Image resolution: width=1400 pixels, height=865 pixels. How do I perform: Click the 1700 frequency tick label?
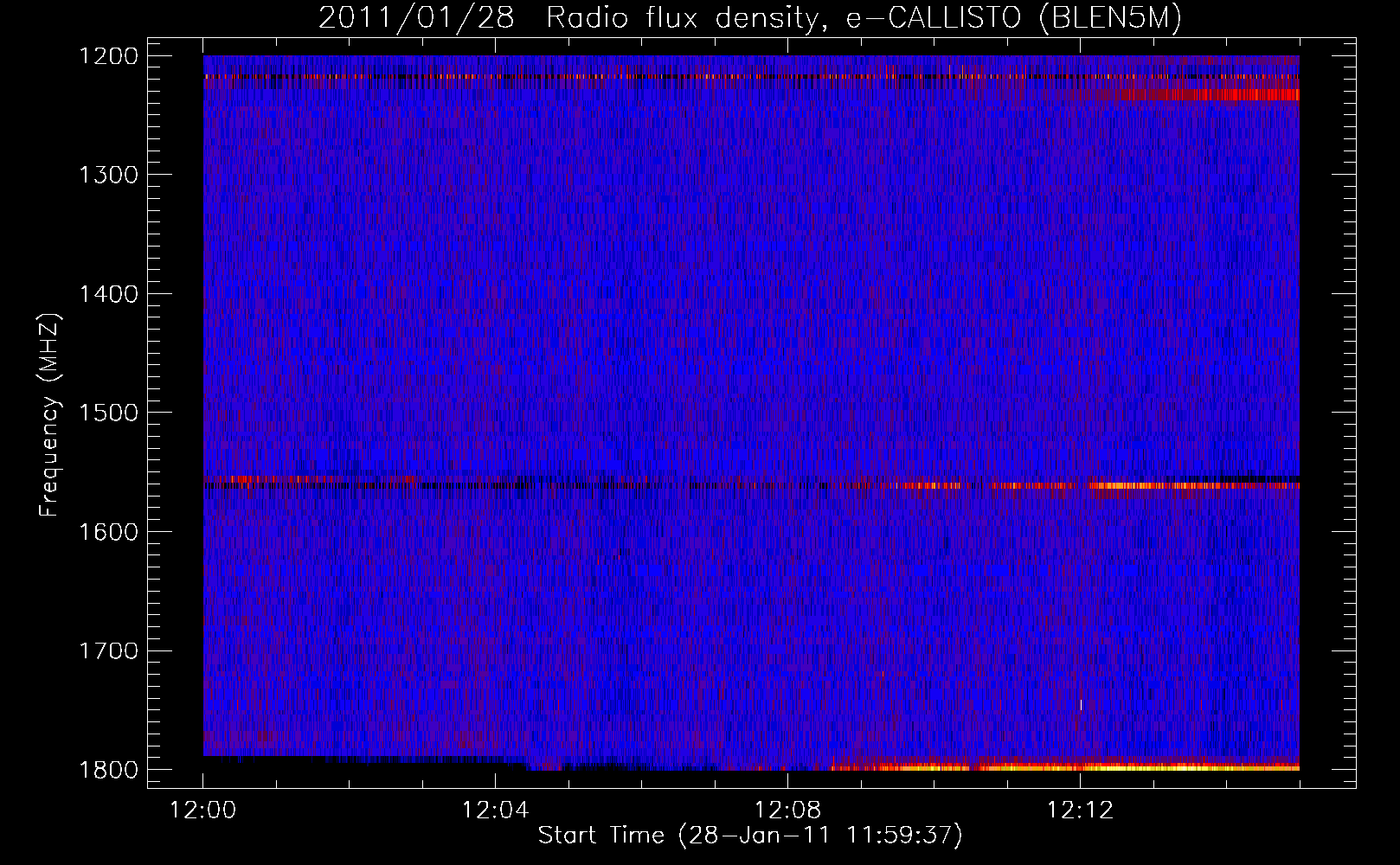coord(109,650)
